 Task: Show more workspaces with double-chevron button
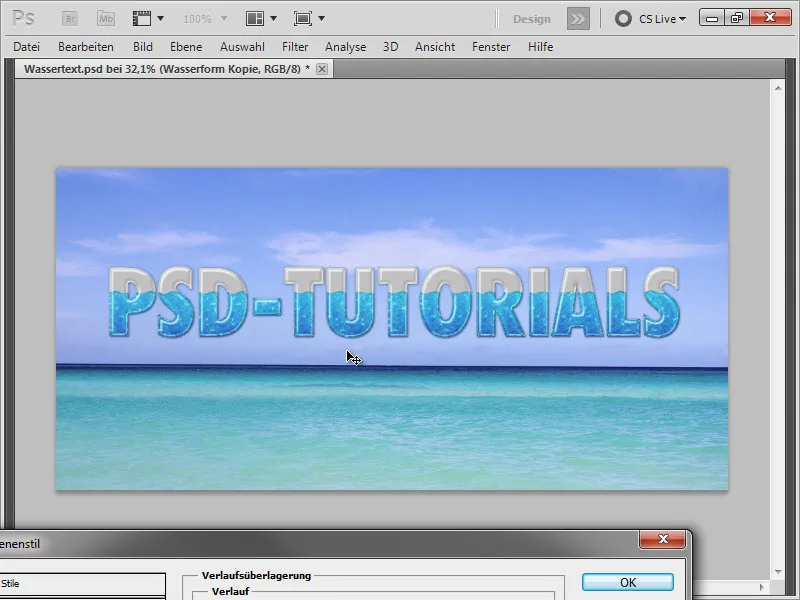578,19
